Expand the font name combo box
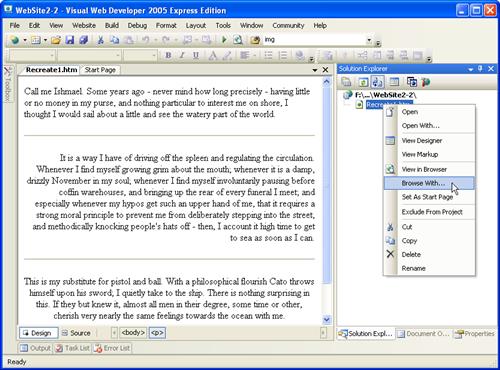Screen dimensions: 500x370 (x=118, y=55)
